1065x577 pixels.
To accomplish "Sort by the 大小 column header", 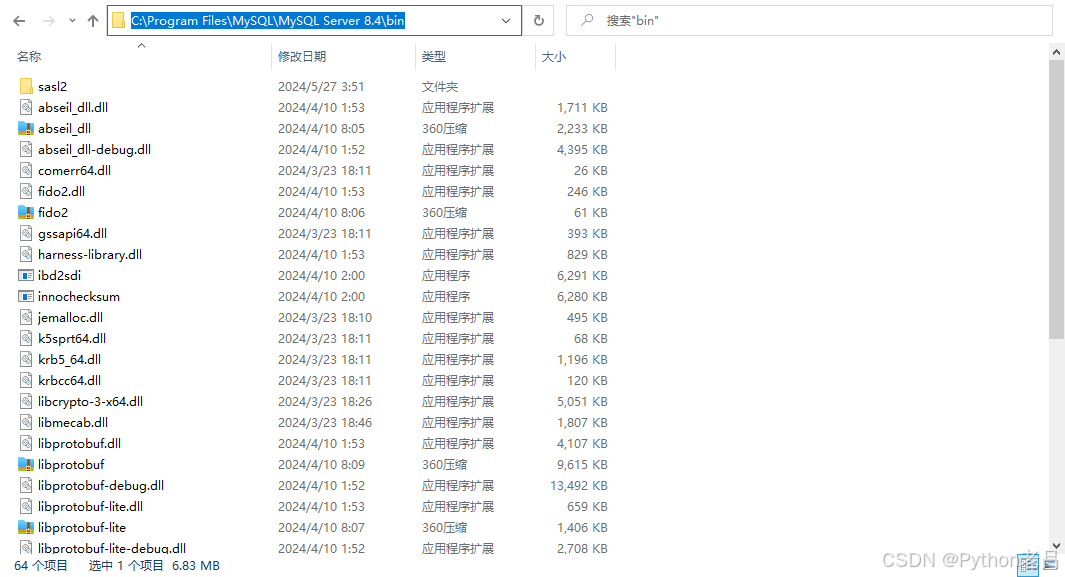I will coord(554,57).
